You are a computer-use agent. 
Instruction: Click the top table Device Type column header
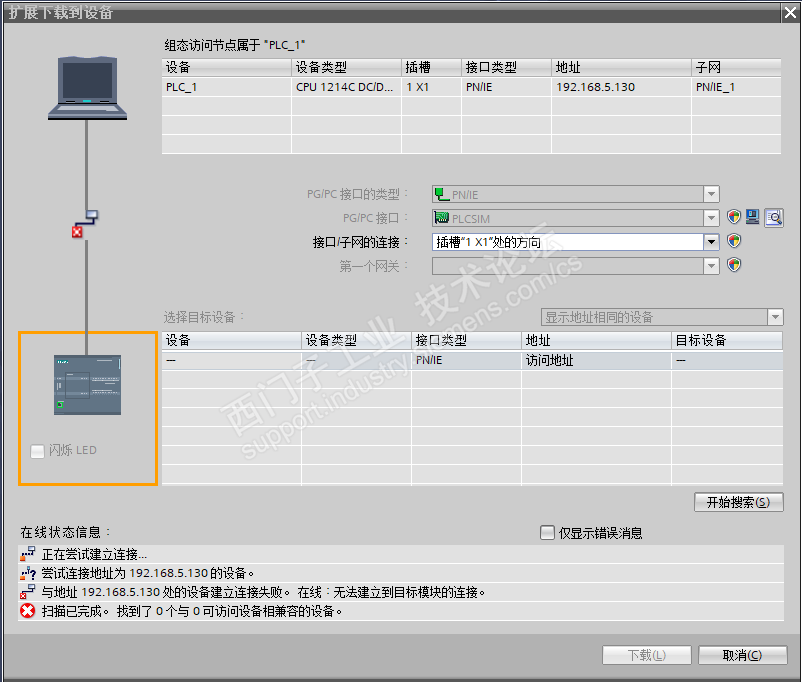(346, 68)
